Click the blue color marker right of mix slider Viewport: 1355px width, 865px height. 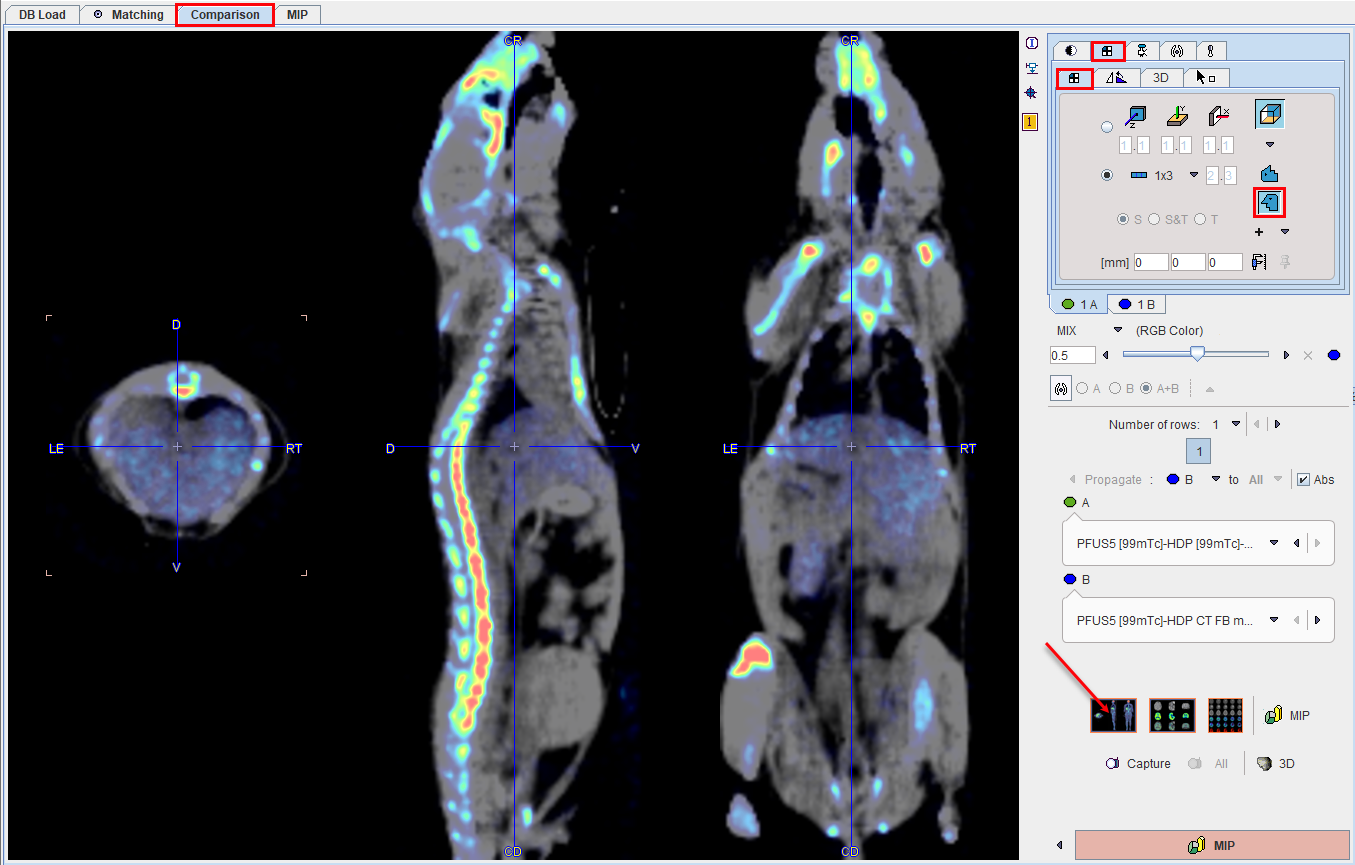point(1333,355)
